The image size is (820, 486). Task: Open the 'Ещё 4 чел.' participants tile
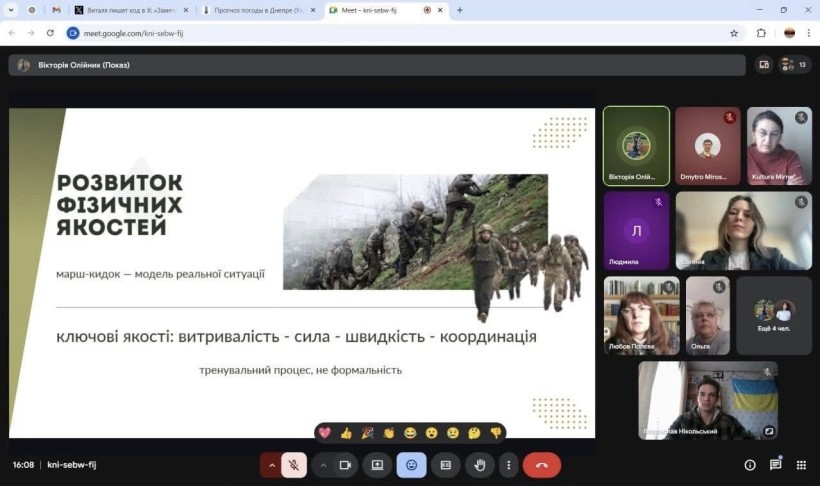774,315
